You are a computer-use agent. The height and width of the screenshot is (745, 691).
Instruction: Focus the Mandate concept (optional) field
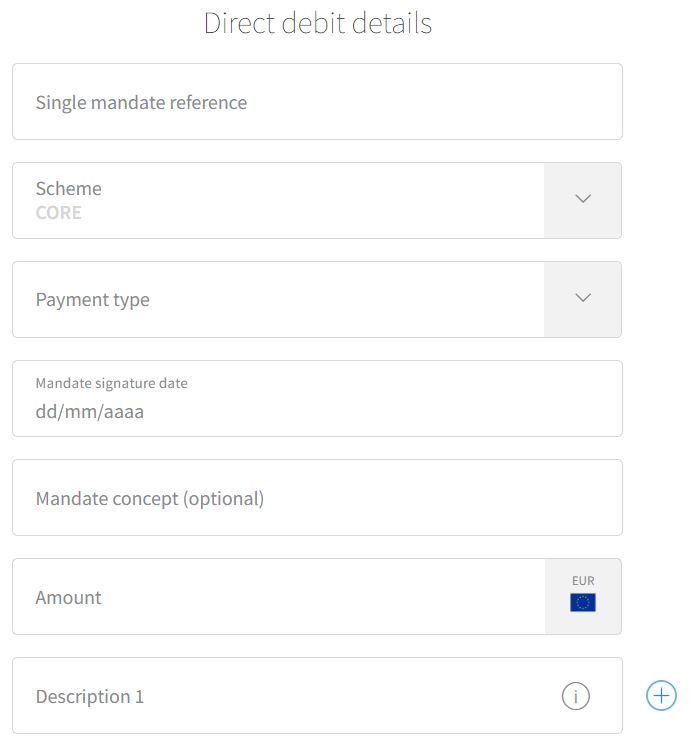click(x=317, y=497)
